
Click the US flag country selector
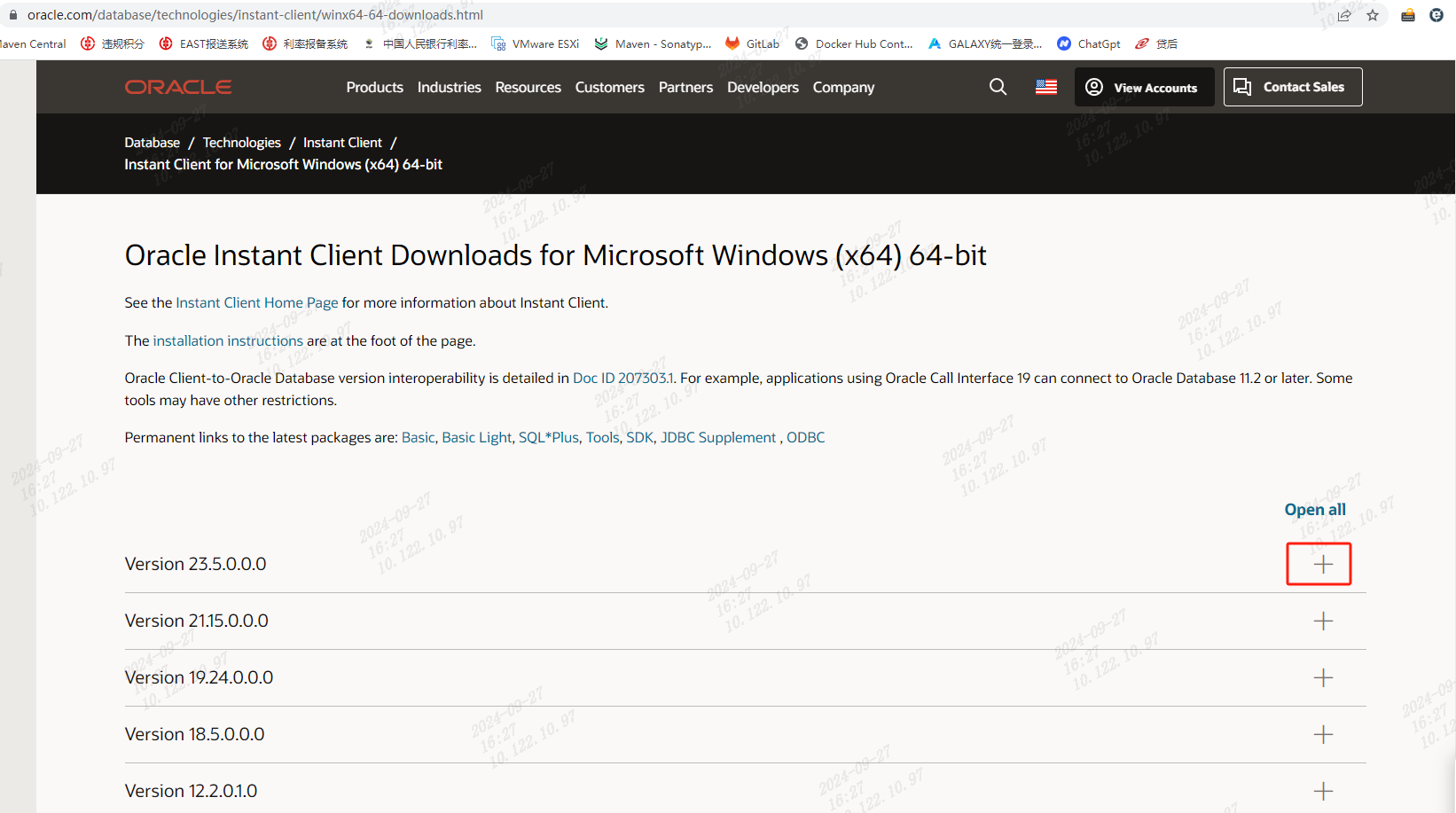[x=1046, y=87]
